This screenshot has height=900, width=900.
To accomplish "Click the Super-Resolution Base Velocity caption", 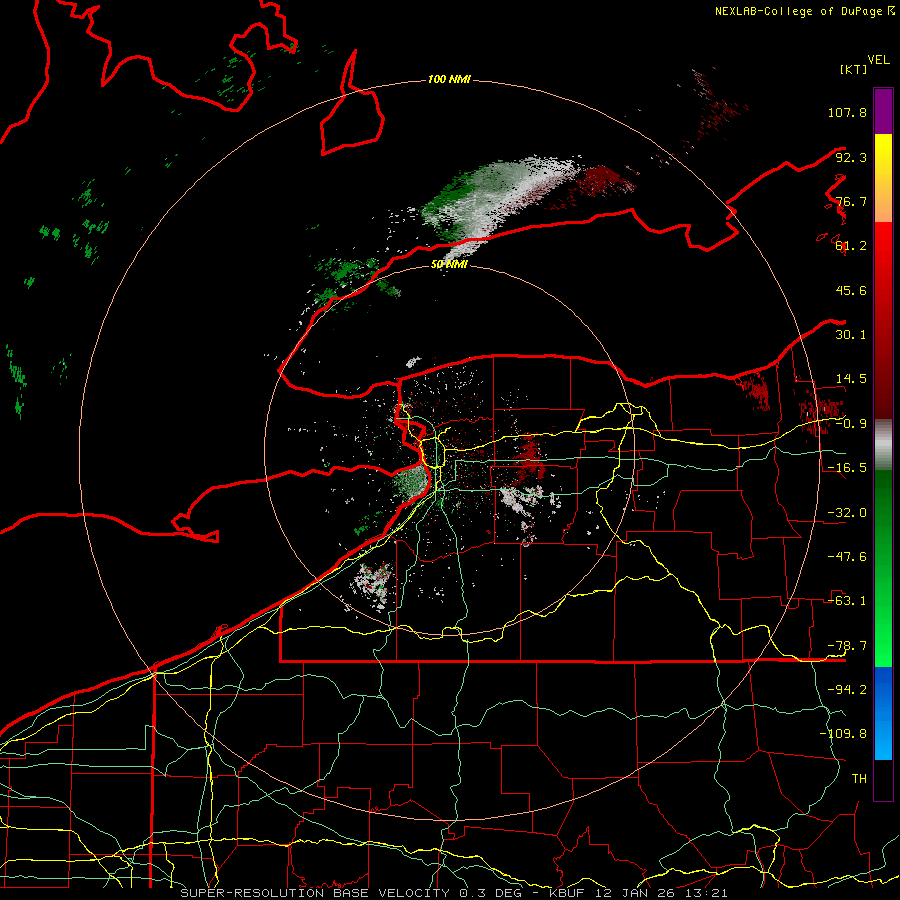I will click(x=453, y=893).
